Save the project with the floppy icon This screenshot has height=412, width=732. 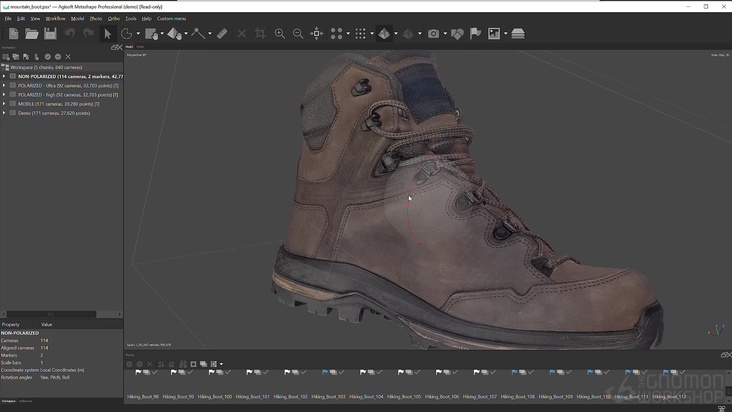tap(50, 34)
